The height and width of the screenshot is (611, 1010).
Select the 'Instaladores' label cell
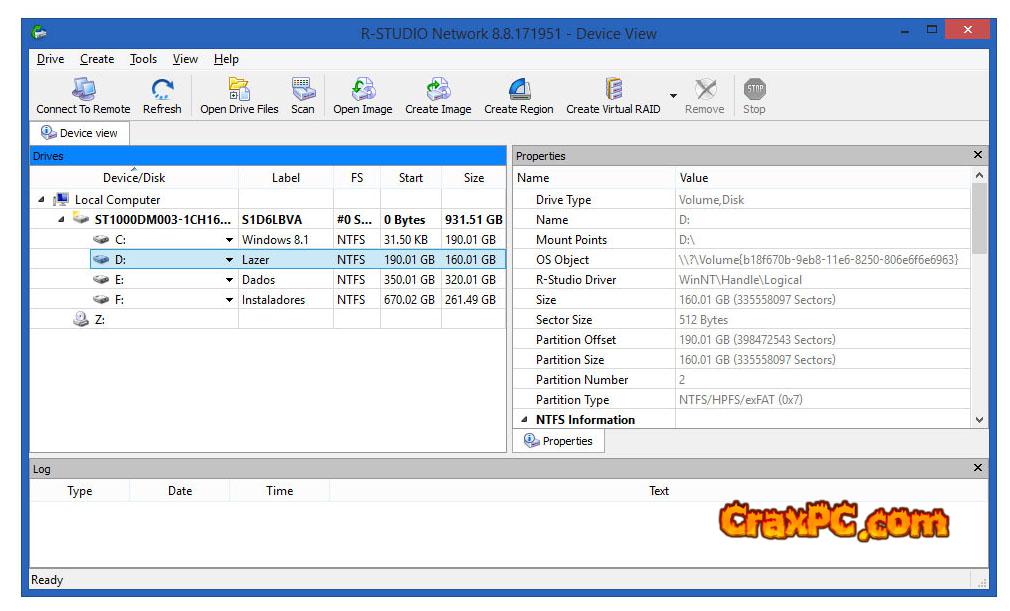[x=285, y=299]
